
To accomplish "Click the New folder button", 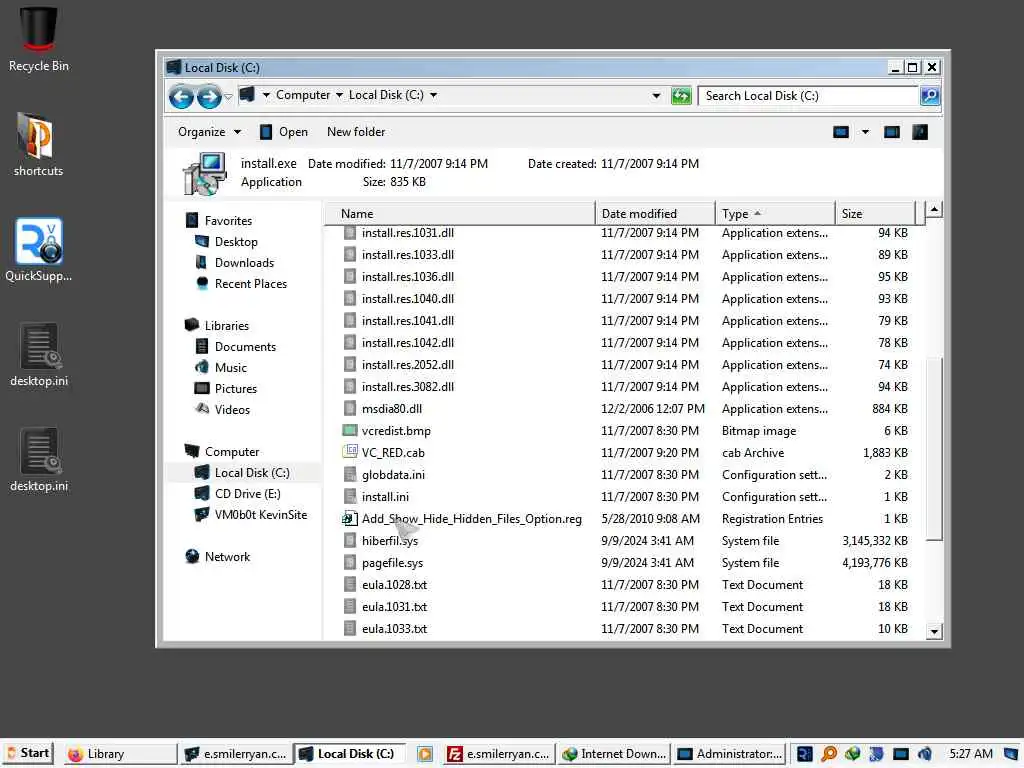I will (356, 133).
